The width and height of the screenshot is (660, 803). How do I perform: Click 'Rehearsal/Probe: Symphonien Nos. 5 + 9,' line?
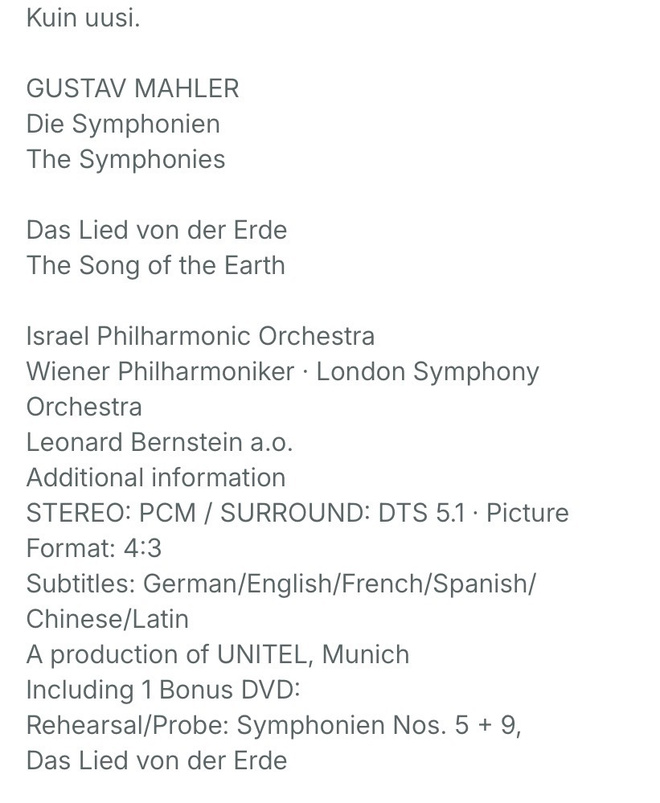pos(274,726)
